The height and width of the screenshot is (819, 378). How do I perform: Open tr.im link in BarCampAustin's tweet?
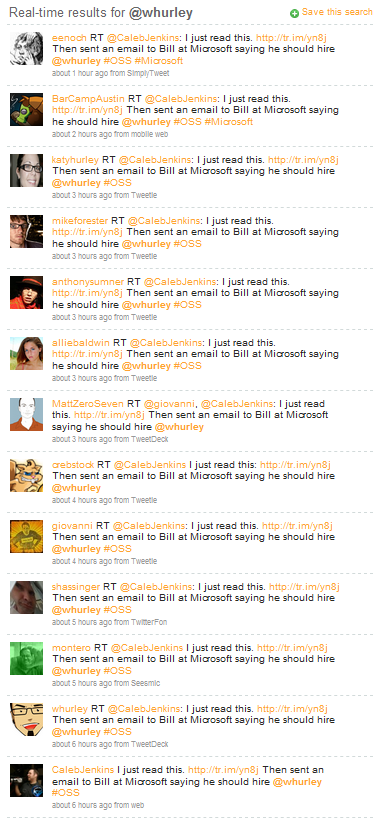click(88, 110)
